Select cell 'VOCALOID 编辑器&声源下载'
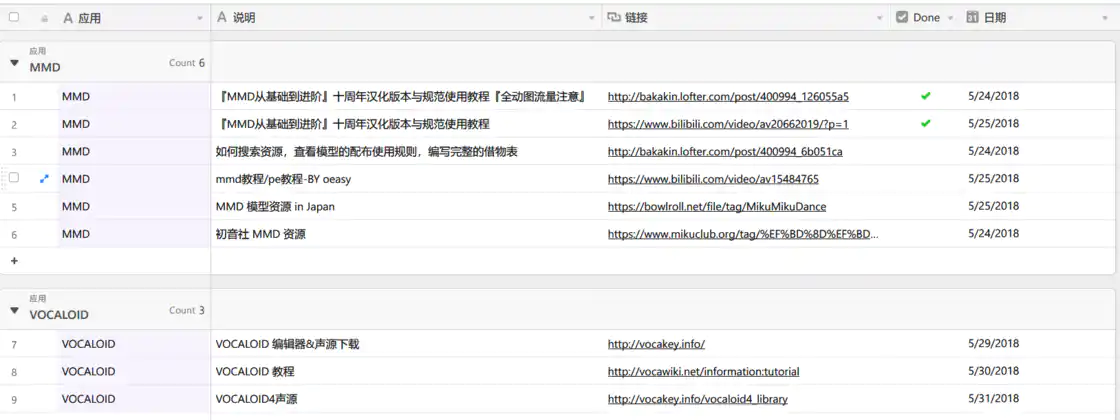 [406, 344]
